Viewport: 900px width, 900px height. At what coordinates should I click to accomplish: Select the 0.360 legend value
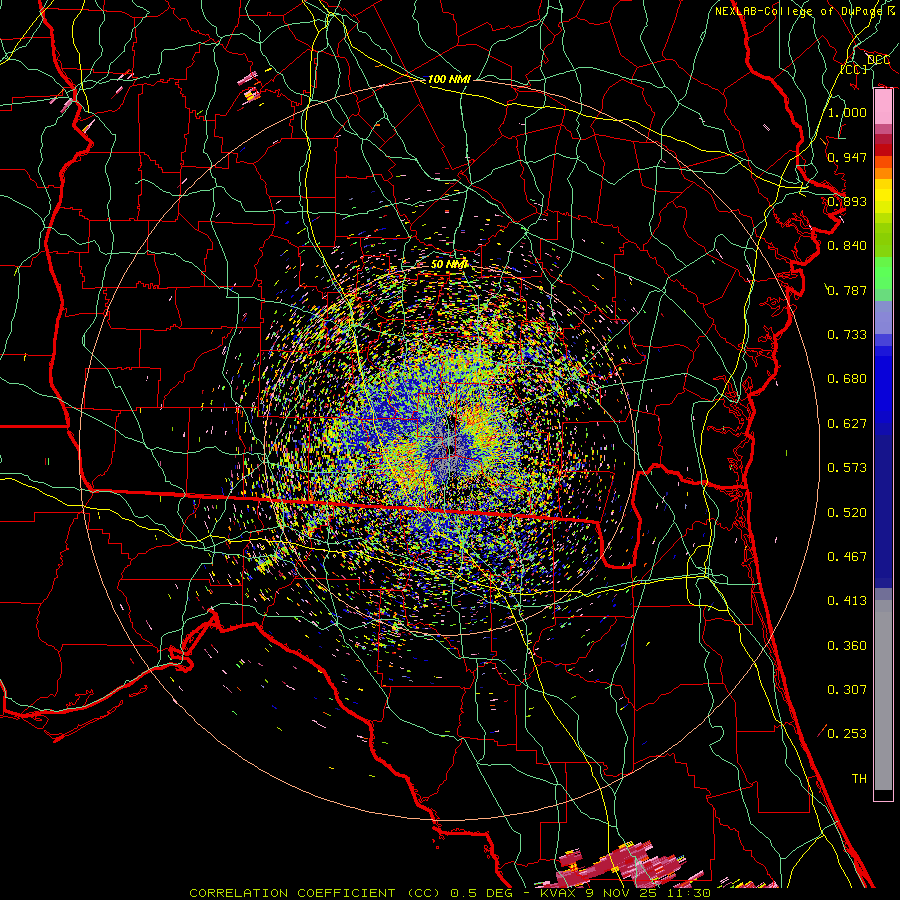[x=847, y=646]
